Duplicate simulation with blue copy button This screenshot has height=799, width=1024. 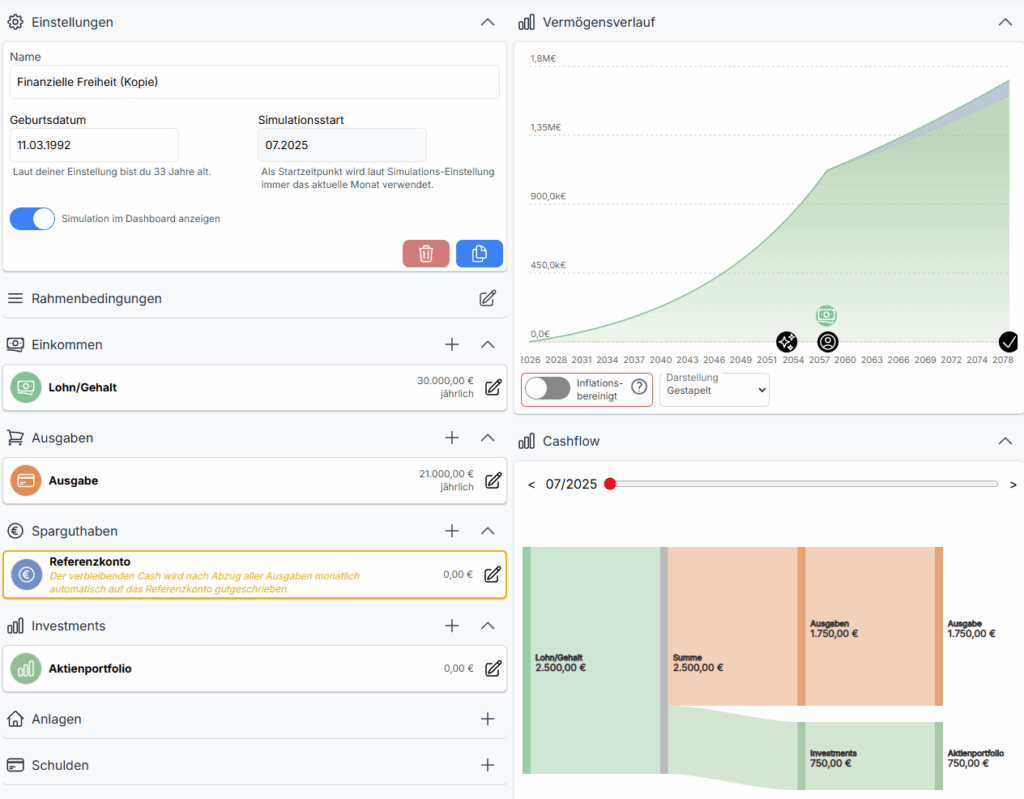[479, 253]
